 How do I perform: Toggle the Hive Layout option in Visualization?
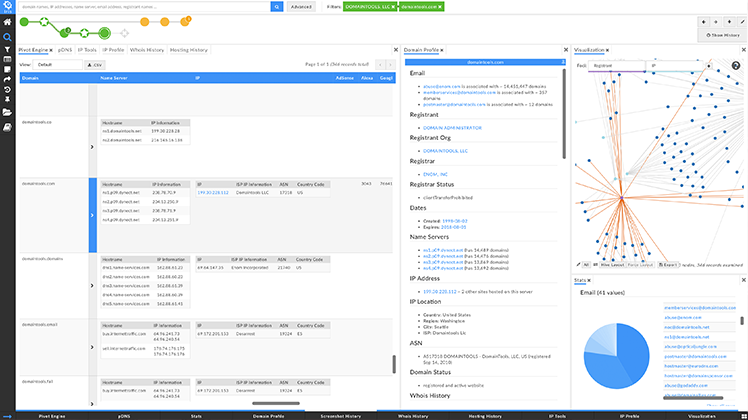612,264
